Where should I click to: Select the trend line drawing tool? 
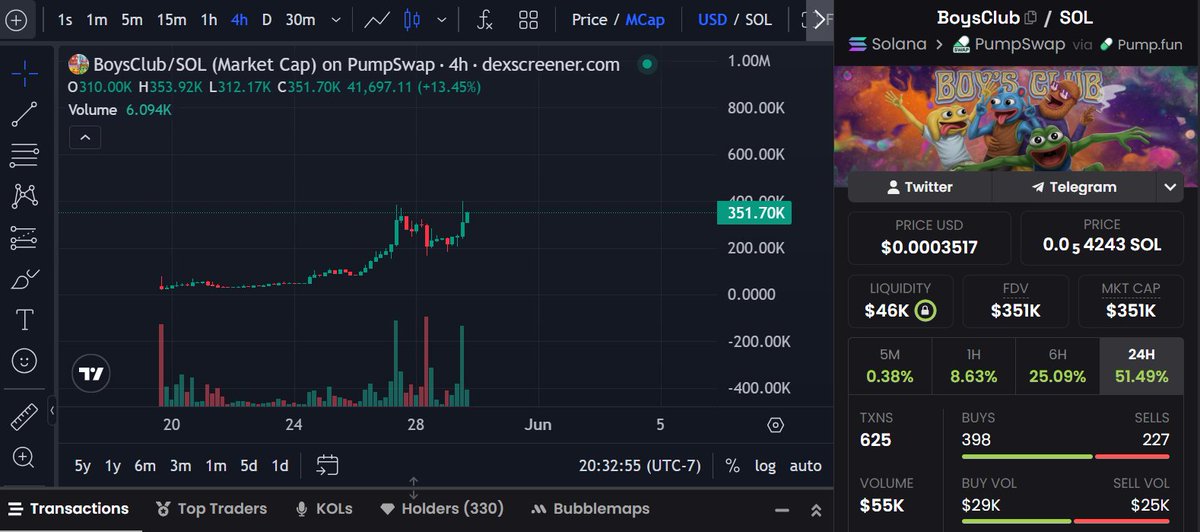coord(25,114)
